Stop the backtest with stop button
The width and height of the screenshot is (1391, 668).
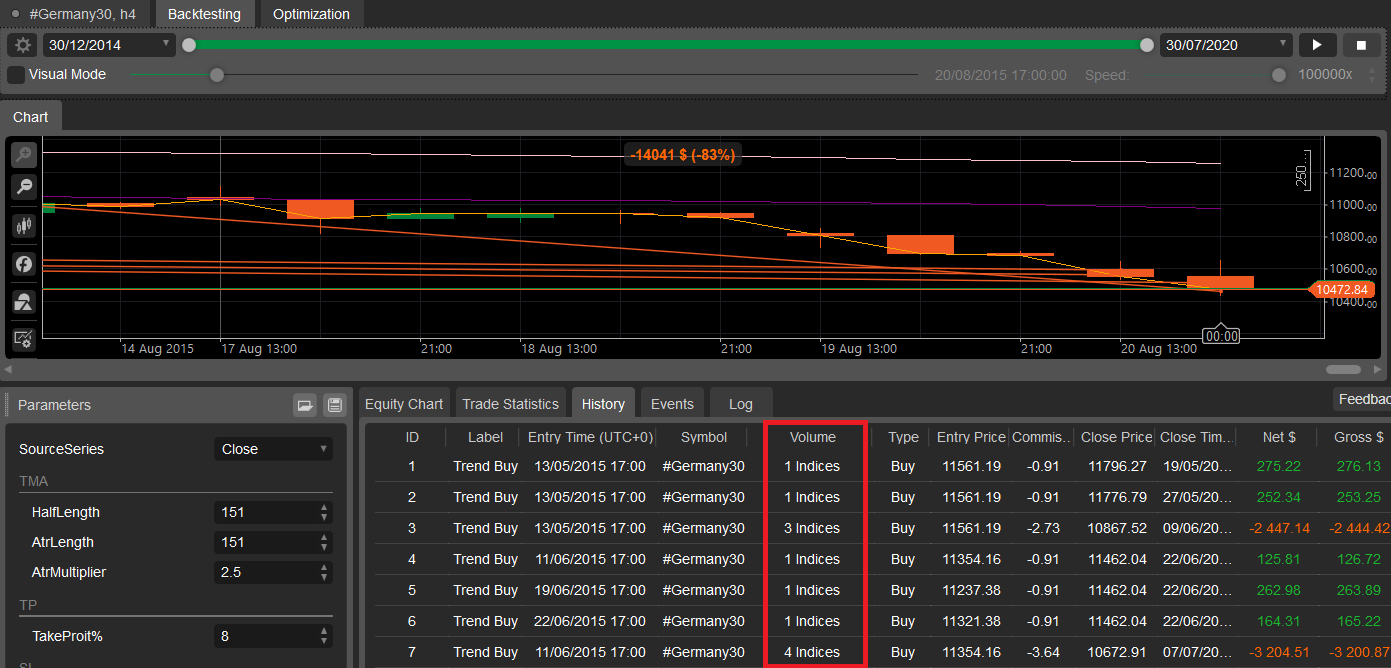[1361, 45]
